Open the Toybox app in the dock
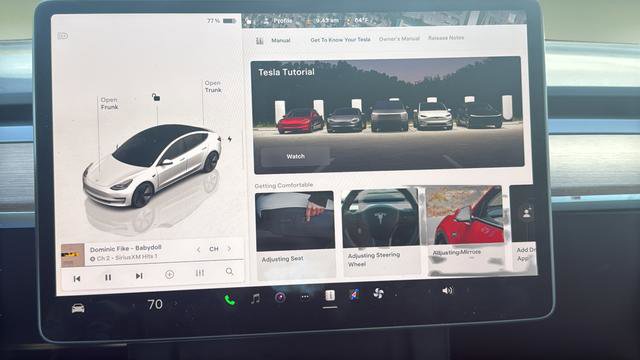The image size is (640, 360). tap(354, 294)
